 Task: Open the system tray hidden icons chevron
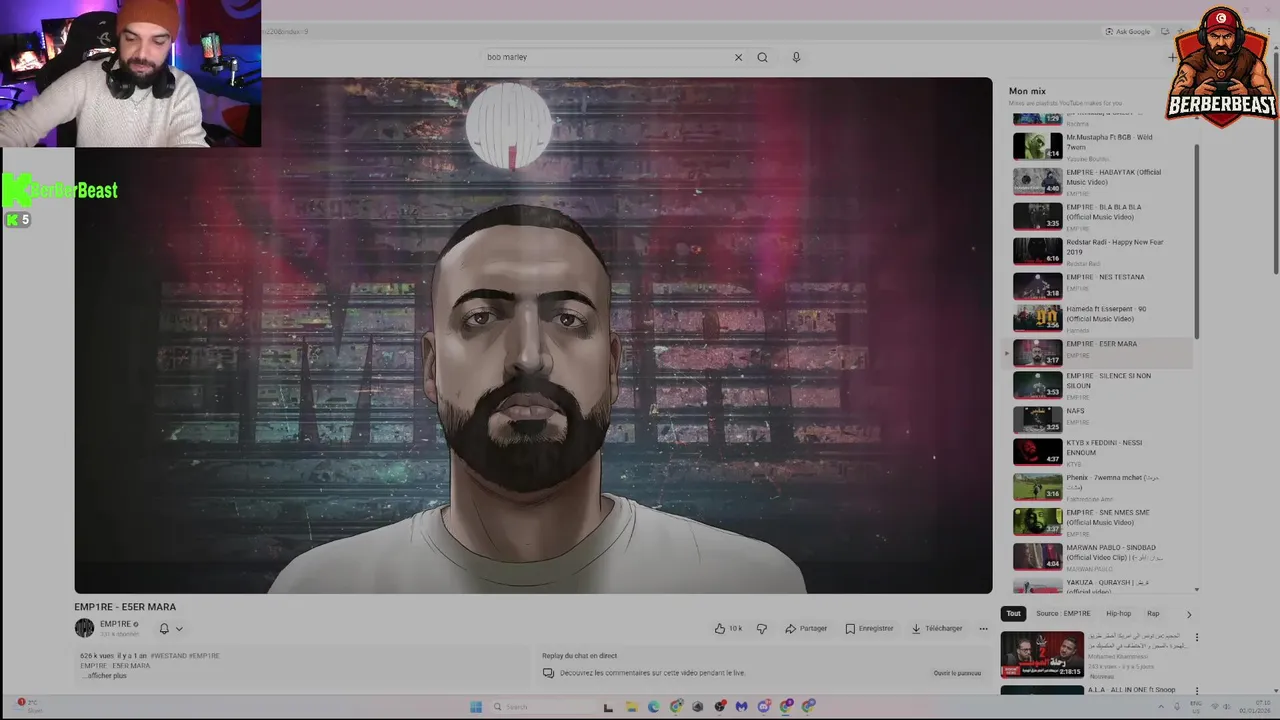point(1161,707)
